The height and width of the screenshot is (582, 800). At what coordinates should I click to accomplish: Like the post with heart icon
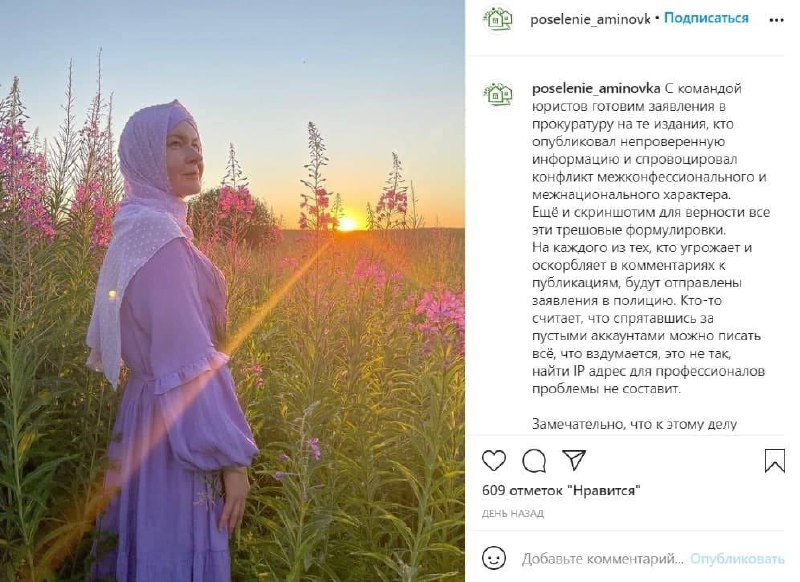point(494,461)
